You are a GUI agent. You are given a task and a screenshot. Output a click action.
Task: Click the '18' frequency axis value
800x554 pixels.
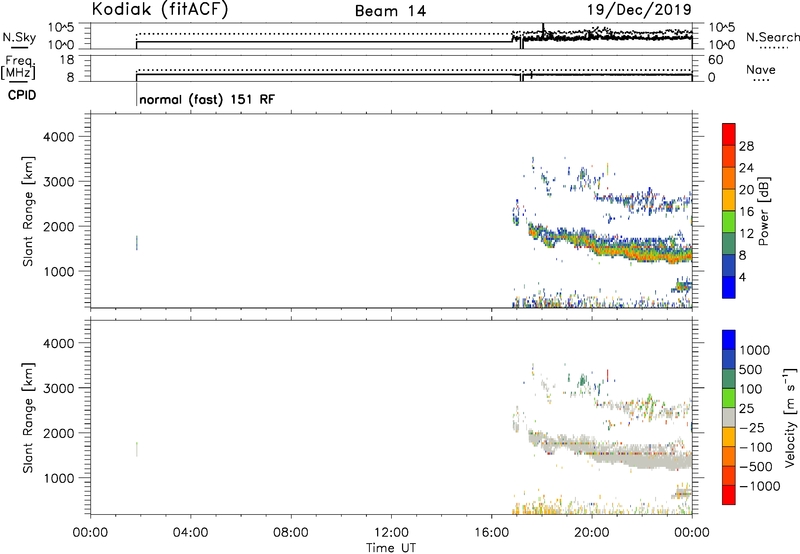pyautogui.click(x=67, y=60)
